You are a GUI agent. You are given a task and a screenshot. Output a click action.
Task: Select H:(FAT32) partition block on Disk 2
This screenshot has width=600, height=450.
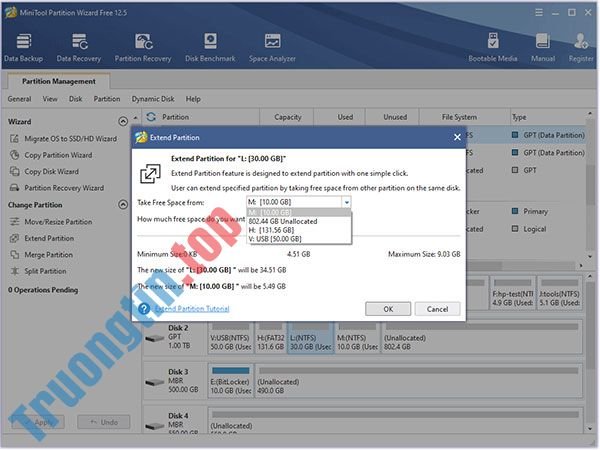coord(270,338)
